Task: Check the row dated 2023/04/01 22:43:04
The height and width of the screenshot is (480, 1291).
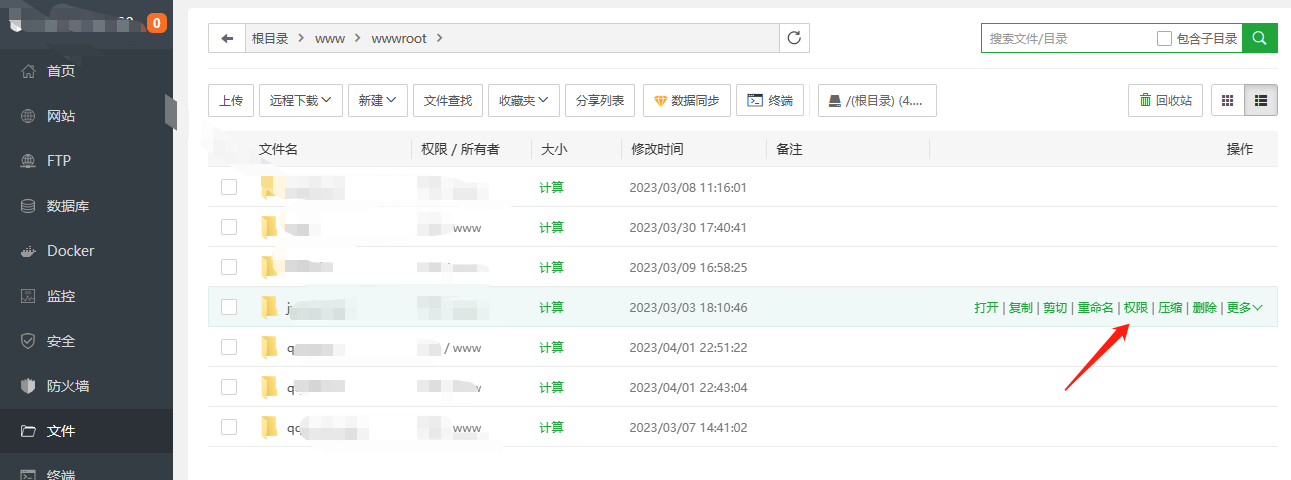Action: 229,387
